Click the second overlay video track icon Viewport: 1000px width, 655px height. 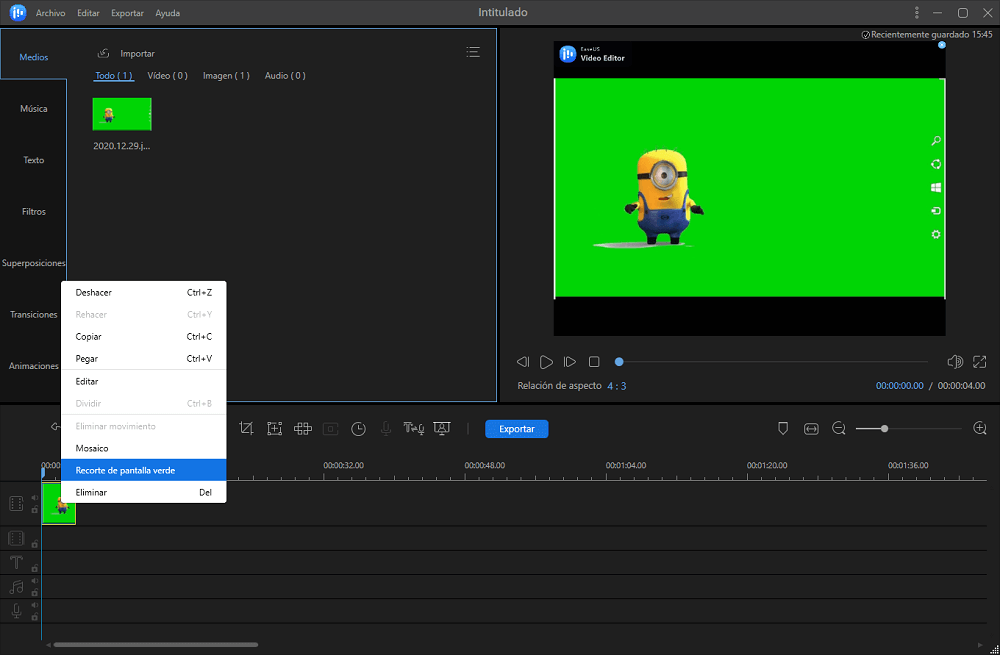pos(17,538)
